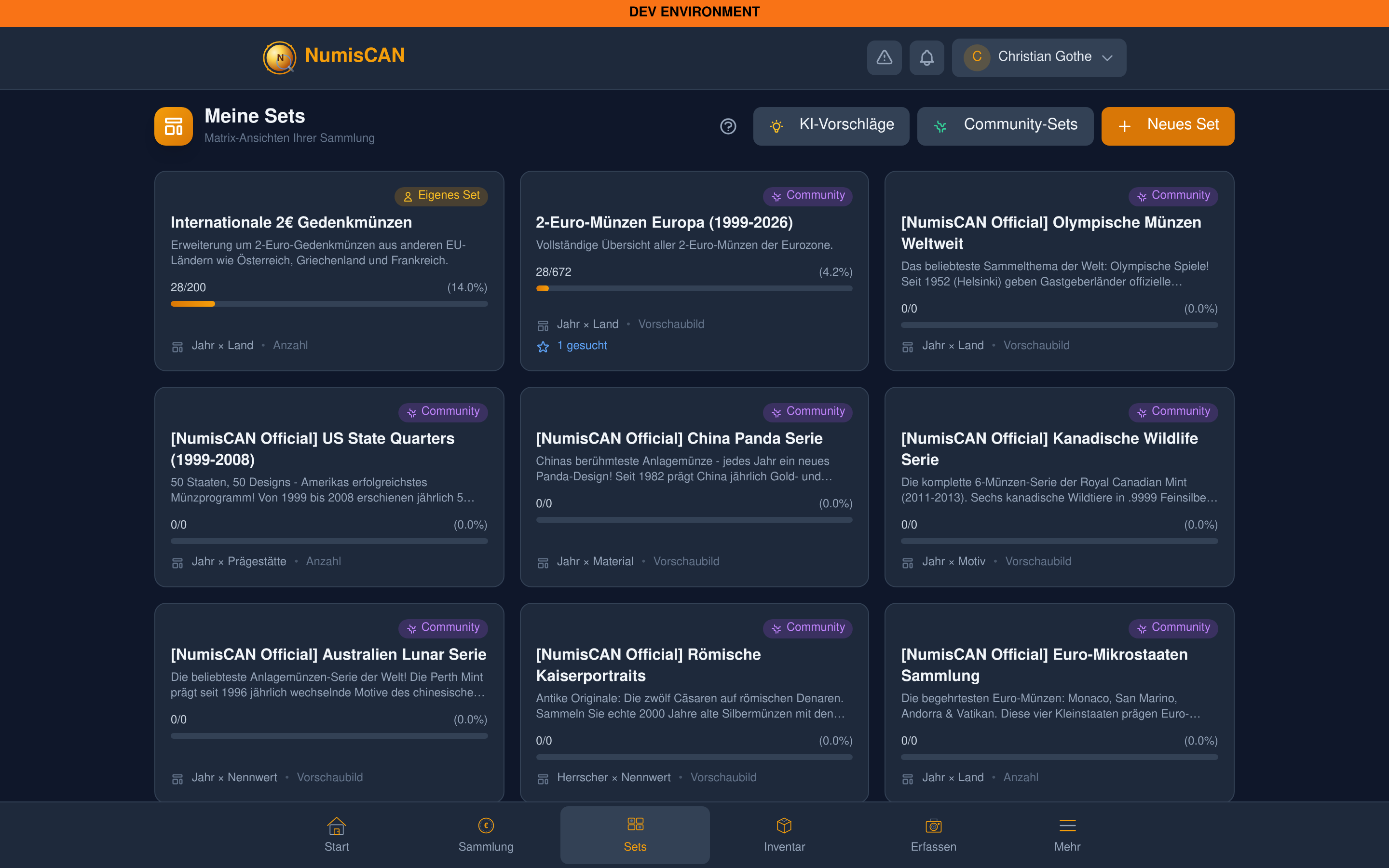Click Internationale 2€ Gedenkmünzen progress bar
Image resolution: width=1389 pixels, height=868 pixels.
pyautogui.click(x=329, y=304)
